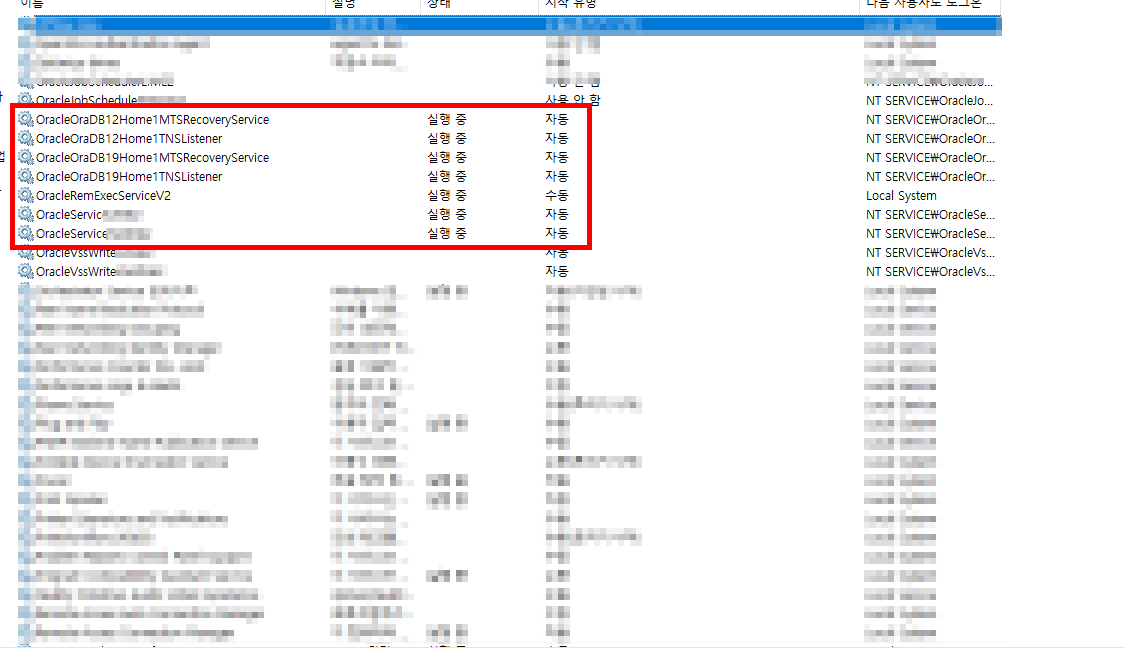This screenshot has width=1125, height=648.
Task: Click logon account cell of OracleOraDB19Home1TNSListener
Action: [x=930, y=177]
